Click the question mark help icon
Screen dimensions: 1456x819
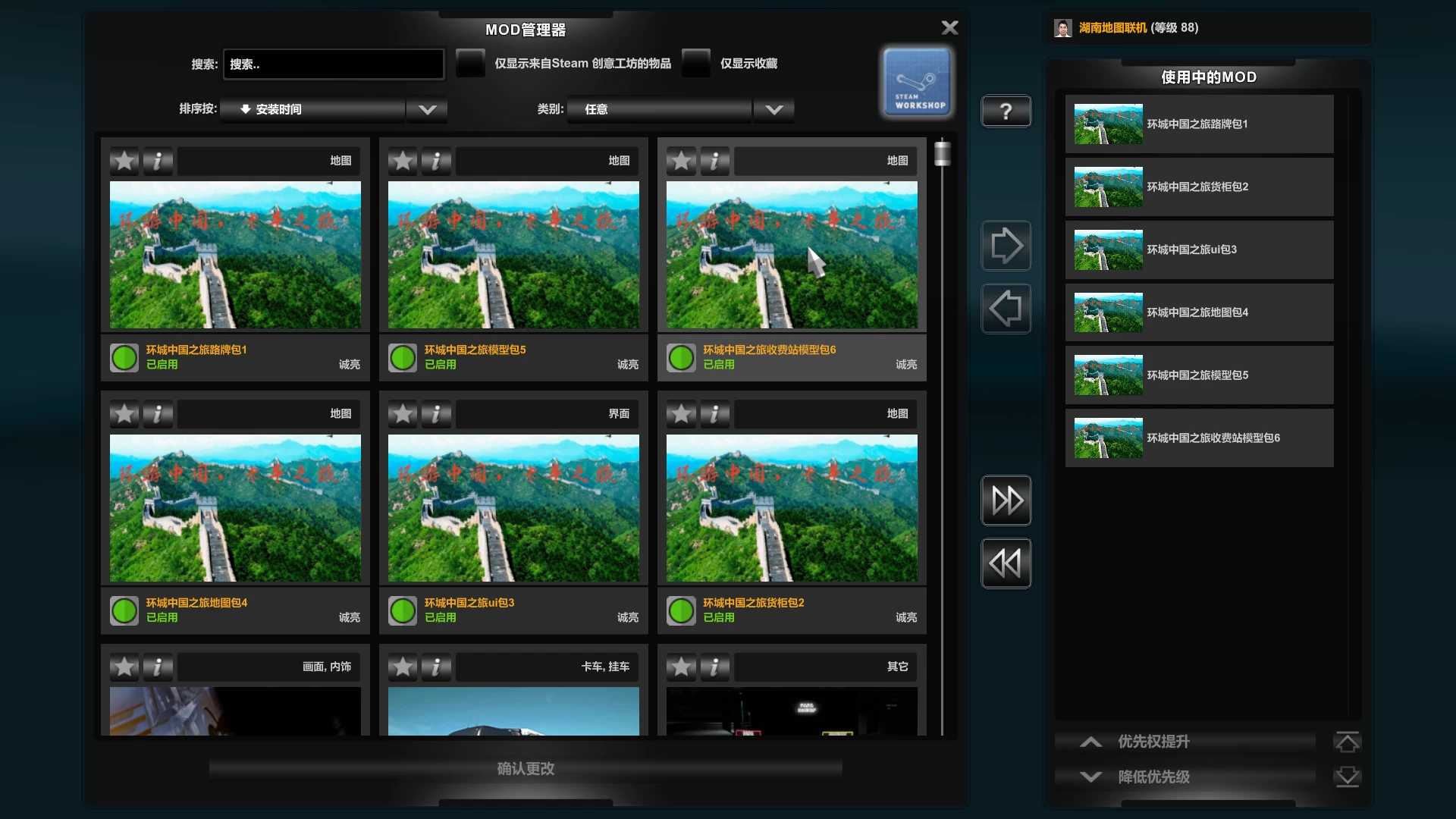pos(1006,111)
